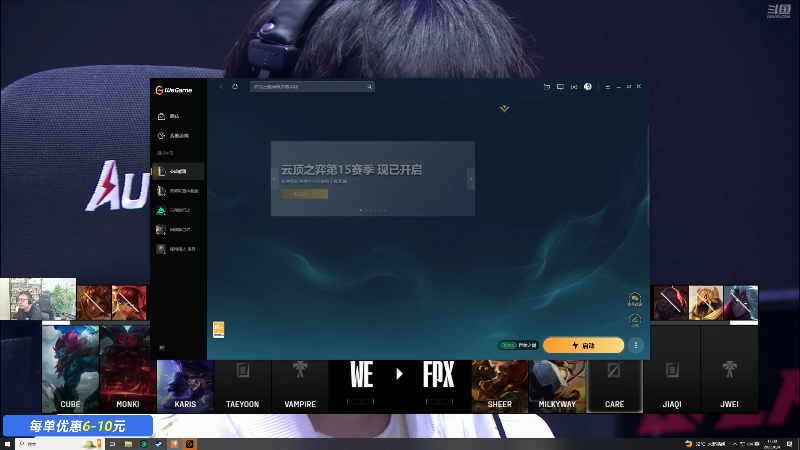
Task: Click the magnifier icon in the search box
Action: (370, 87)
